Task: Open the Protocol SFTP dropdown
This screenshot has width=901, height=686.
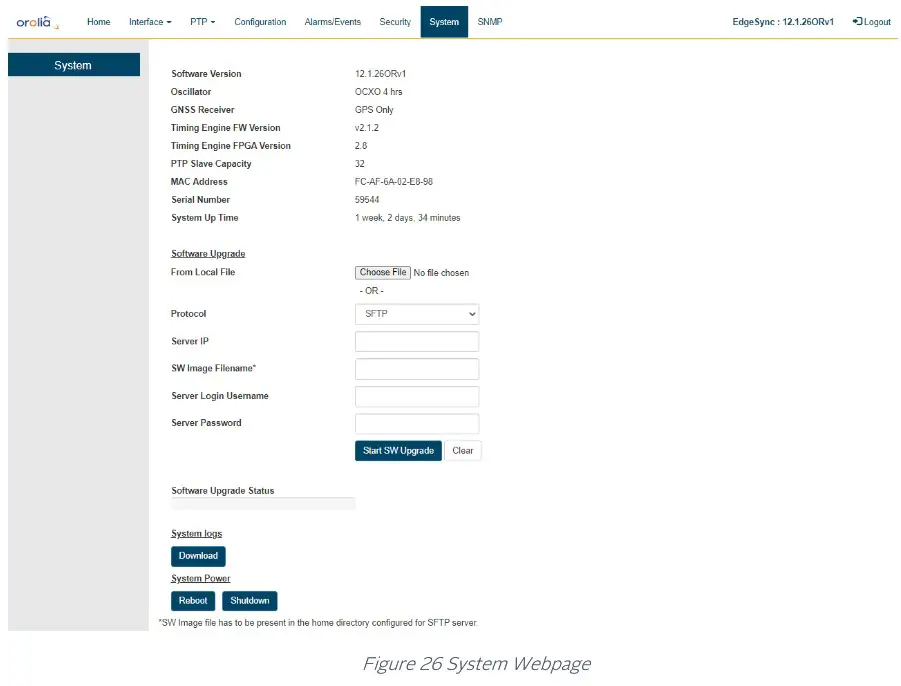Action: click(417, 314)
